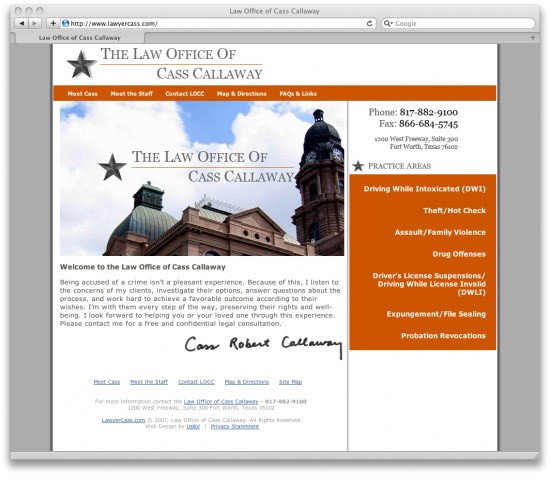
Task: Open the Meet Cass navigation item
Action: [x=82, y=94]
